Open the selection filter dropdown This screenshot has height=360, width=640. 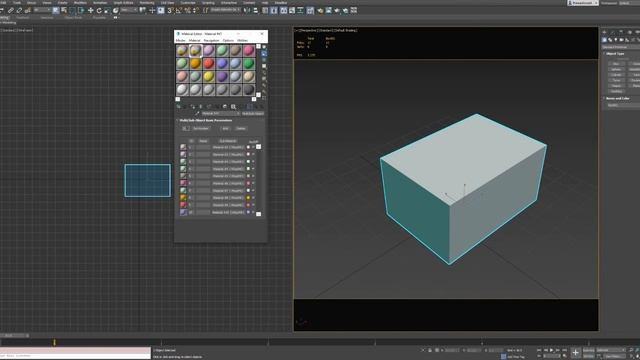pos(43,10)
